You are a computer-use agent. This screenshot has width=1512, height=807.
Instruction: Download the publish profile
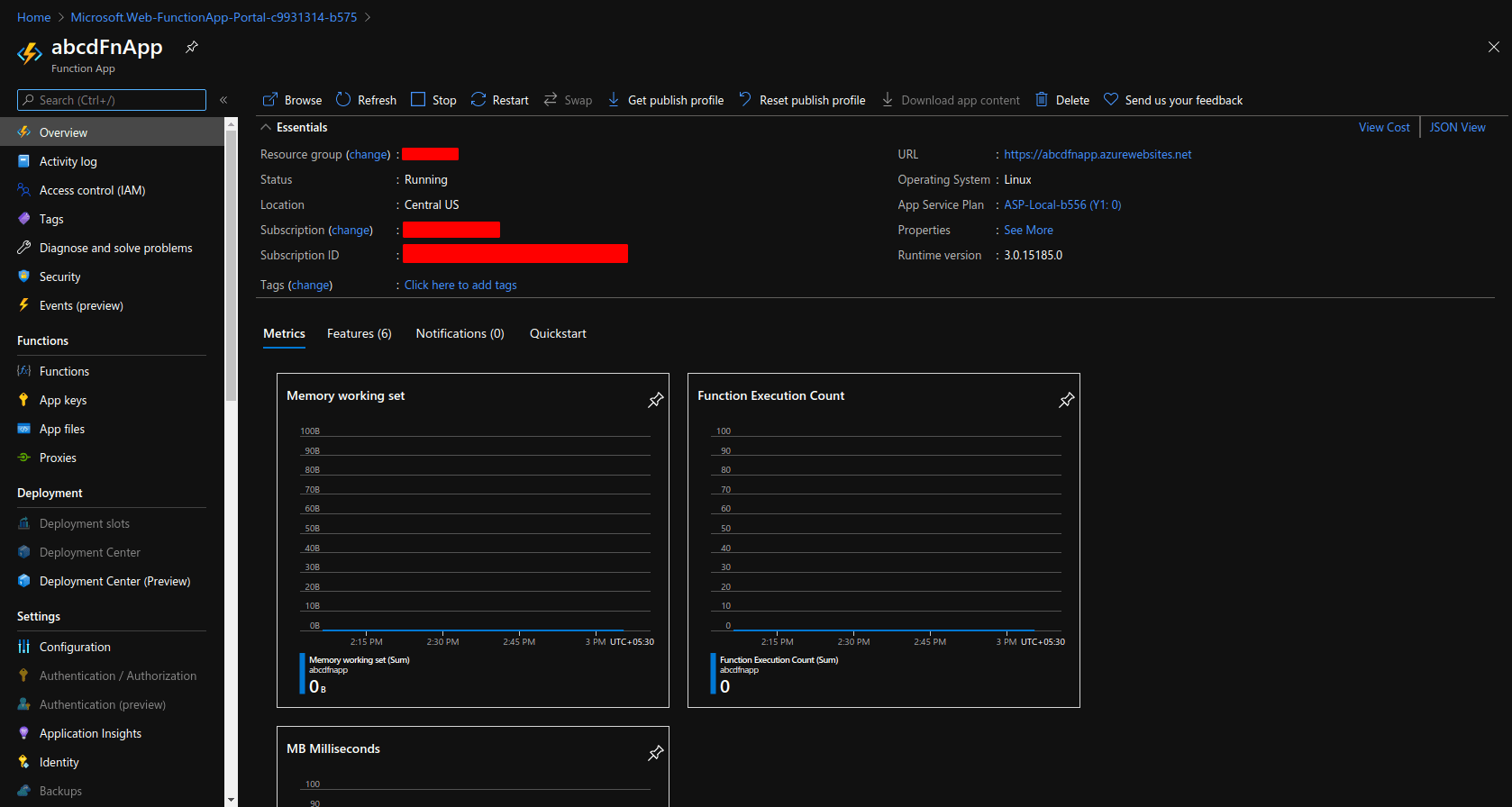(x=665, y=100)
